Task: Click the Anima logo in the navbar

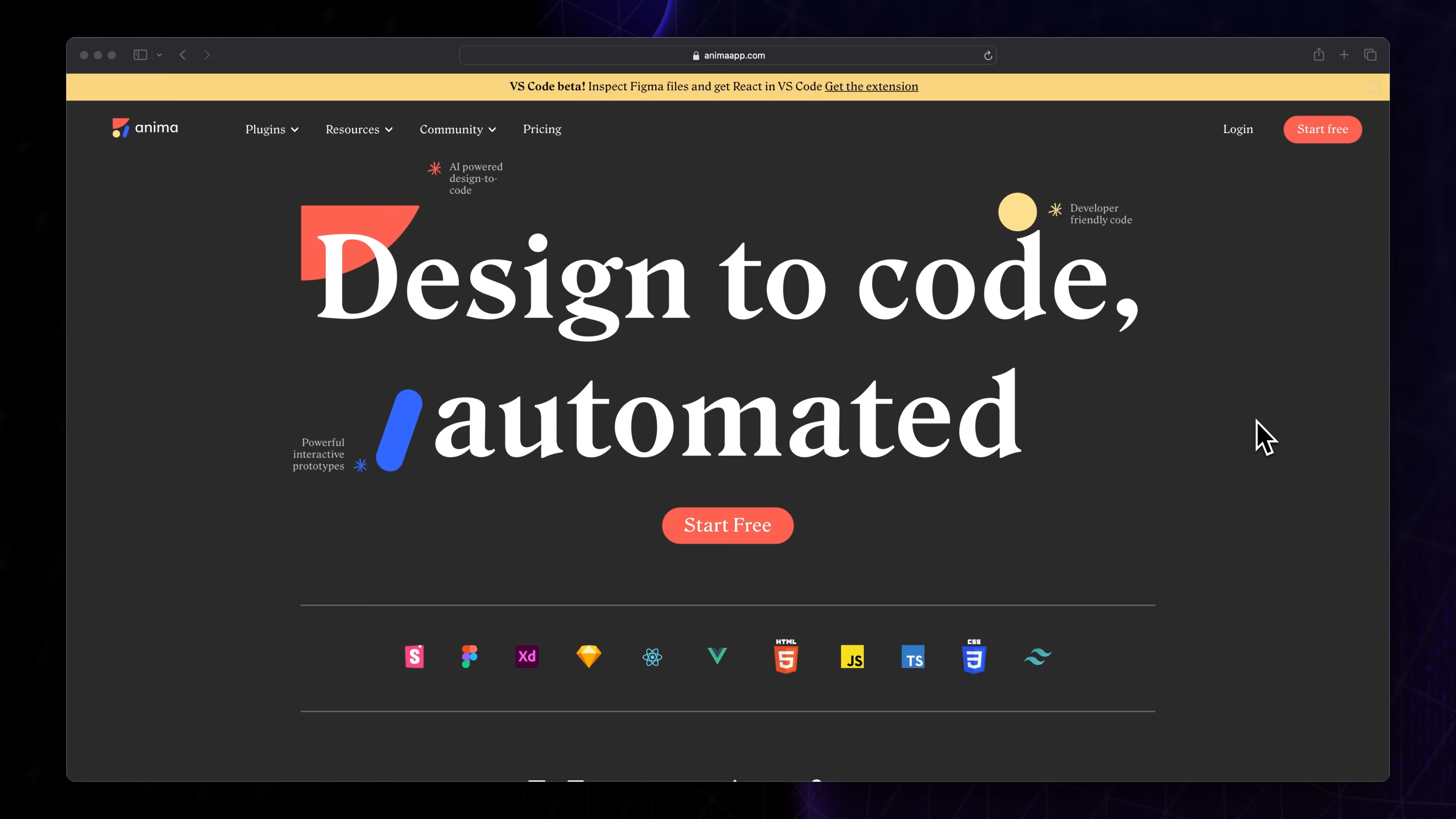Action: click(145, 128)
